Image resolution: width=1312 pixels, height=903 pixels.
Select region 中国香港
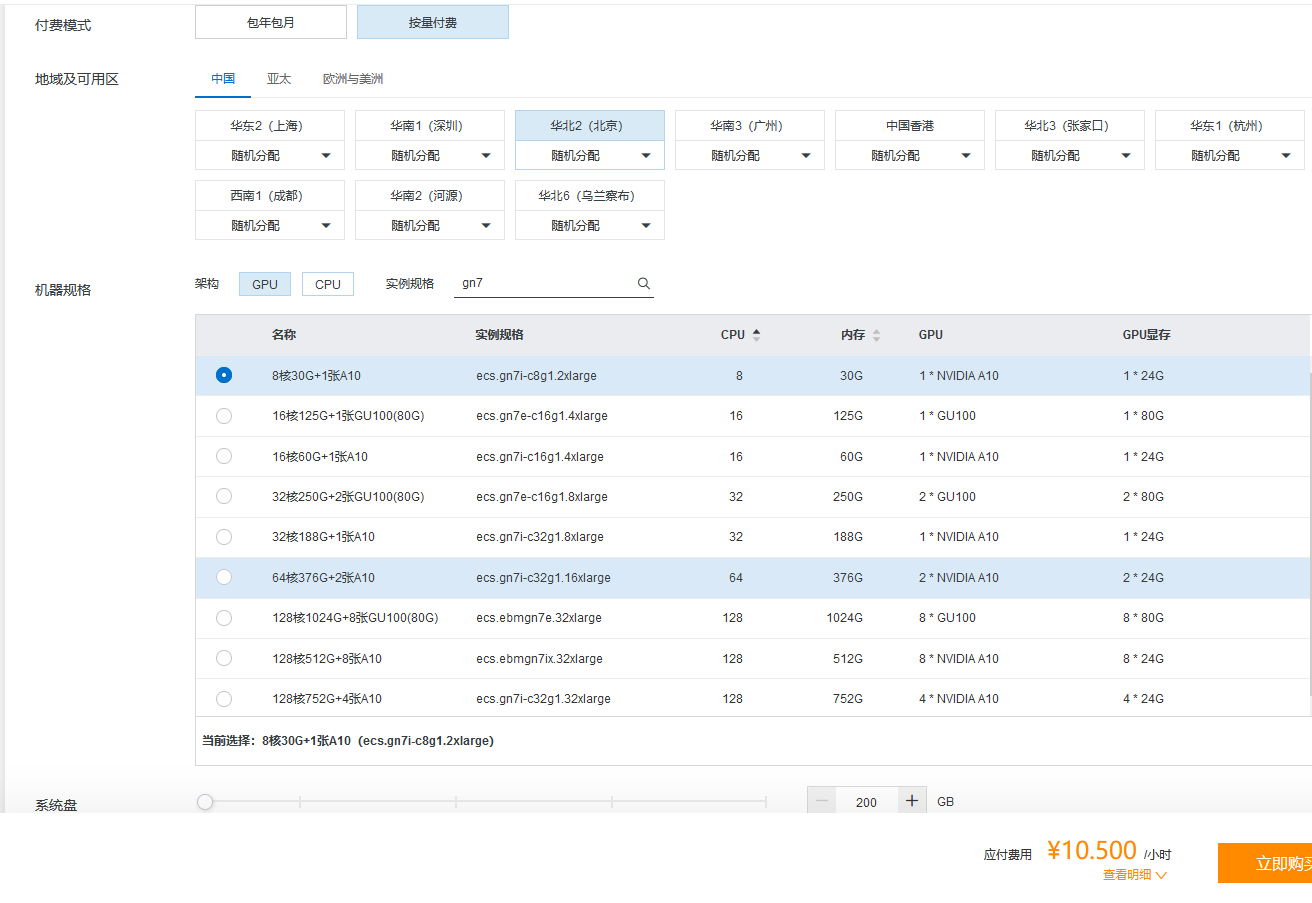pos(910,126)
